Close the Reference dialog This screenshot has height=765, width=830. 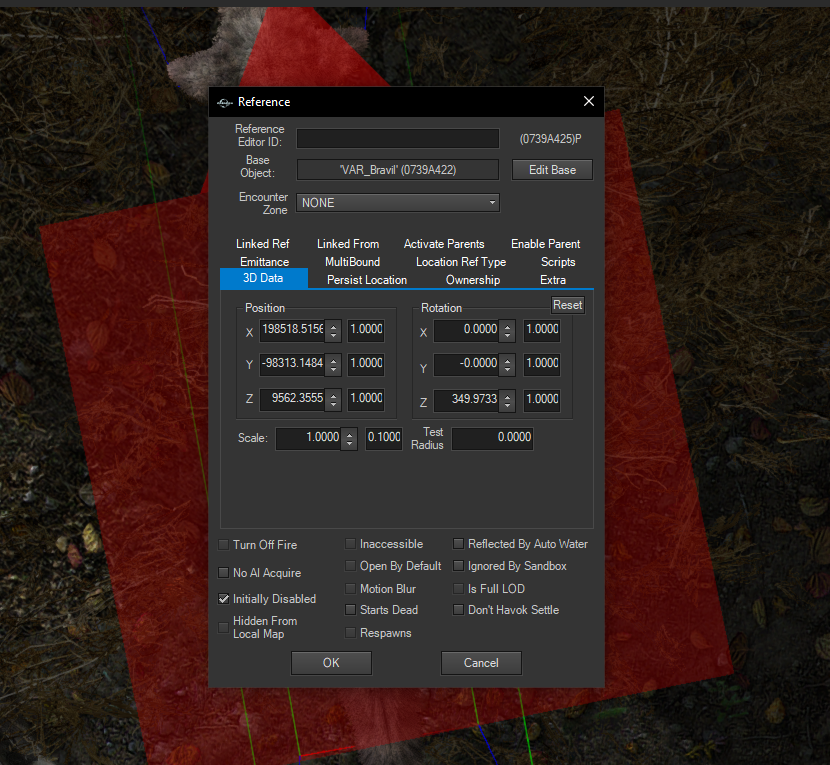click(x=589, y=101)
